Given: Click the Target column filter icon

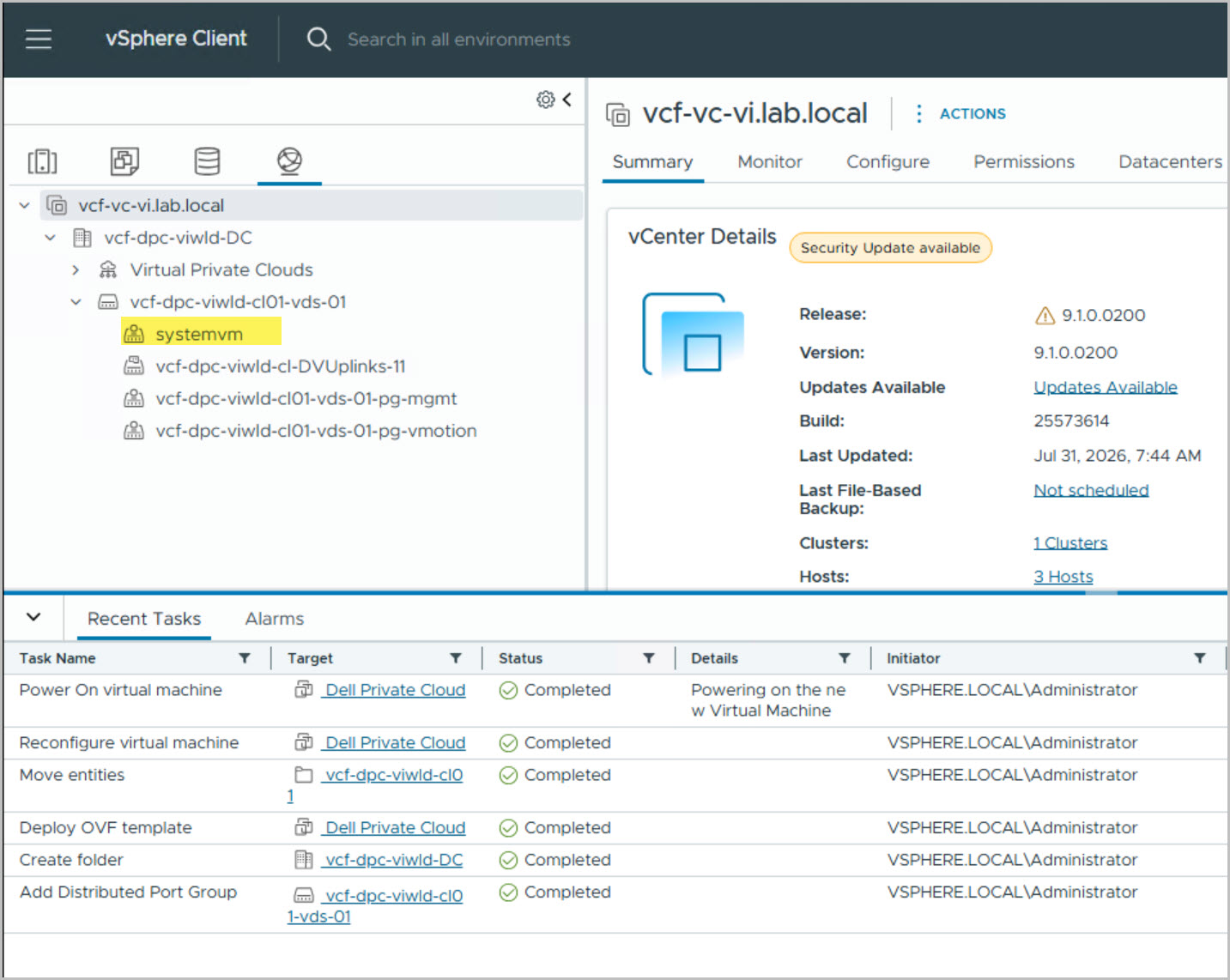Looking at the screenshot, I should [456, 658].
